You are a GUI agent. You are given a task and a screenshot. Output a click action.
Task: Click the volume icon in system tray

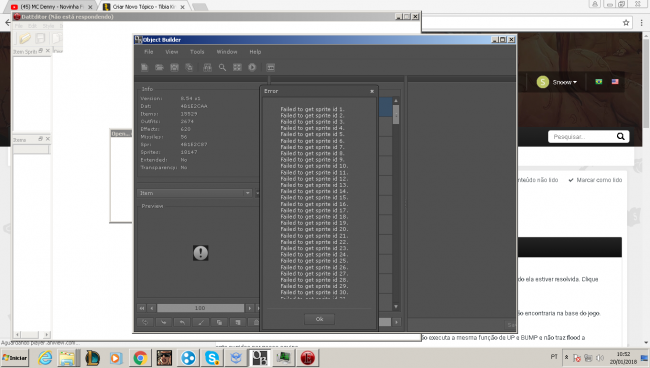pos(599,358)
